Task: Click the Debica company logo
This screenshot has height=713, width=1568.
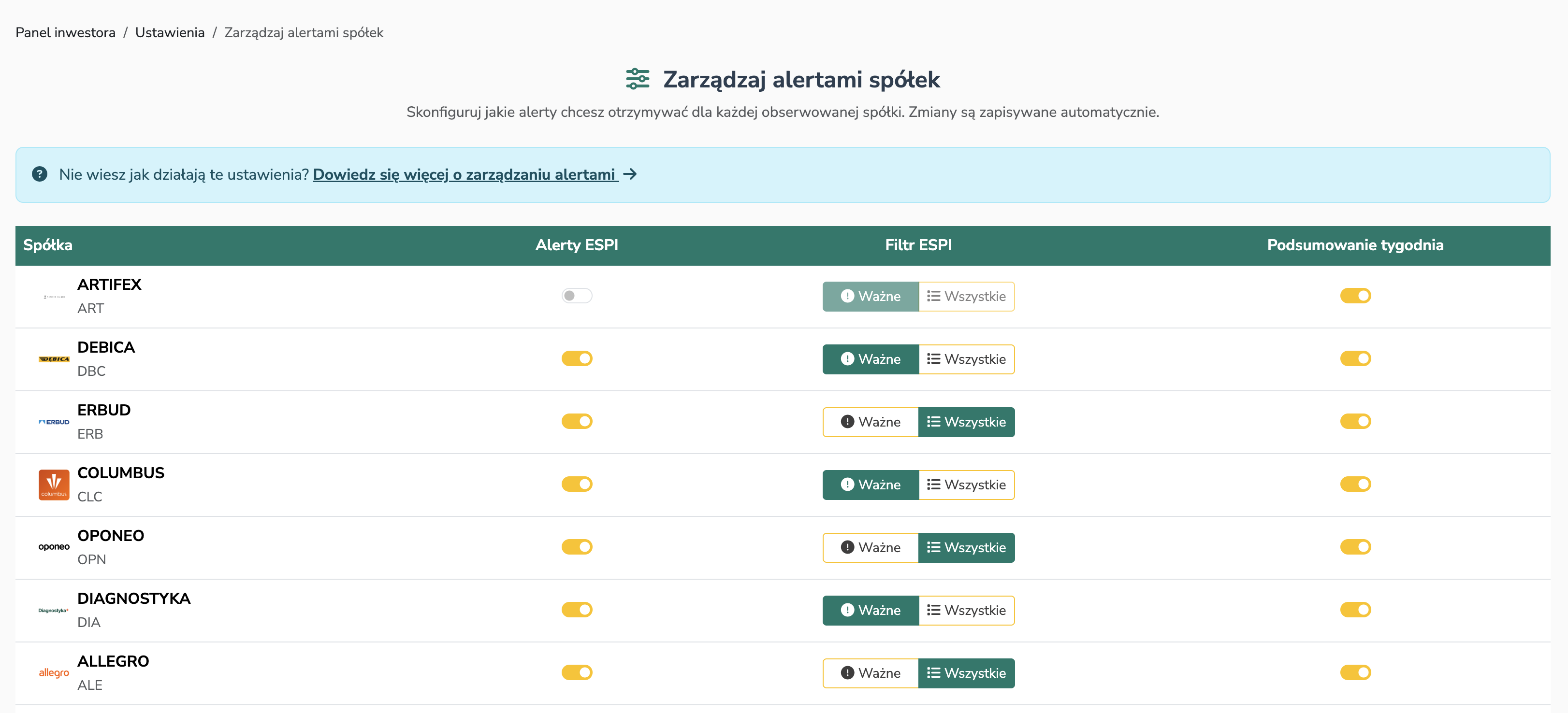Action: (x=54, y=359)
